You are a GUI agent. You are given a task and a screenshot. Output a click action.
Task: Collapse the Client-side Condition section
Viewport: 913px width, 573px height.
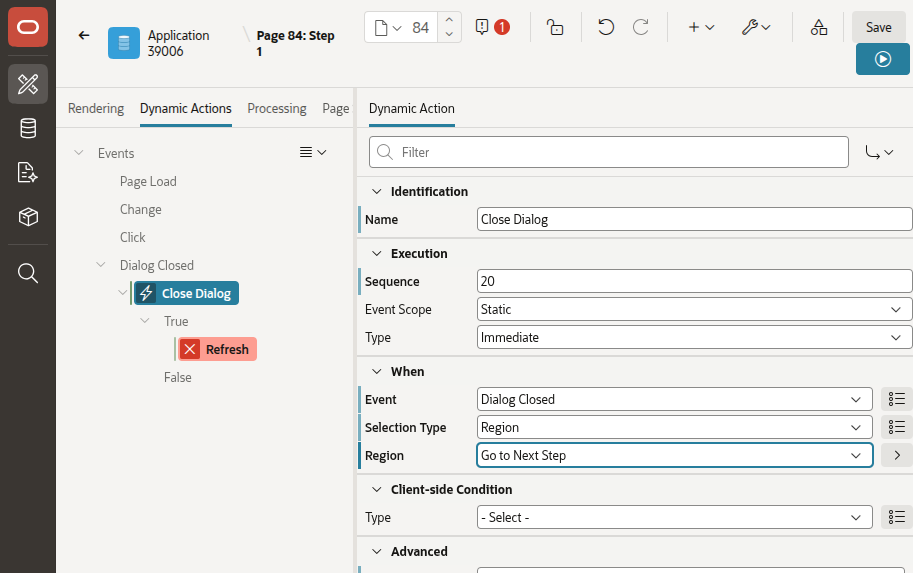(x=377, y=490)
